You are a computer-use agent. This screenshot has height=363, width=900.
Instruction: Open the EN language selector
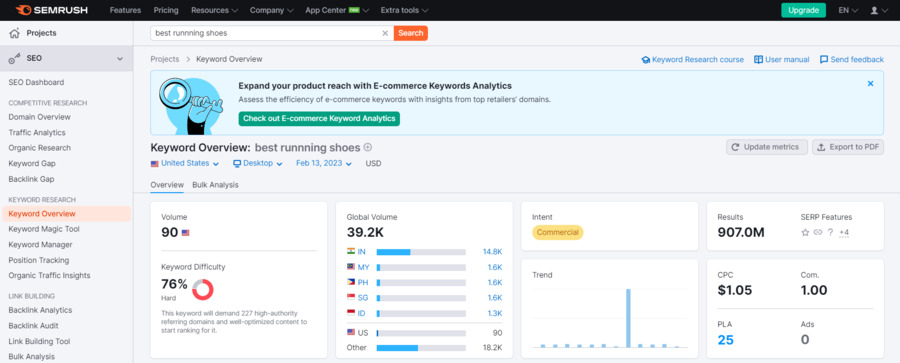848,10
